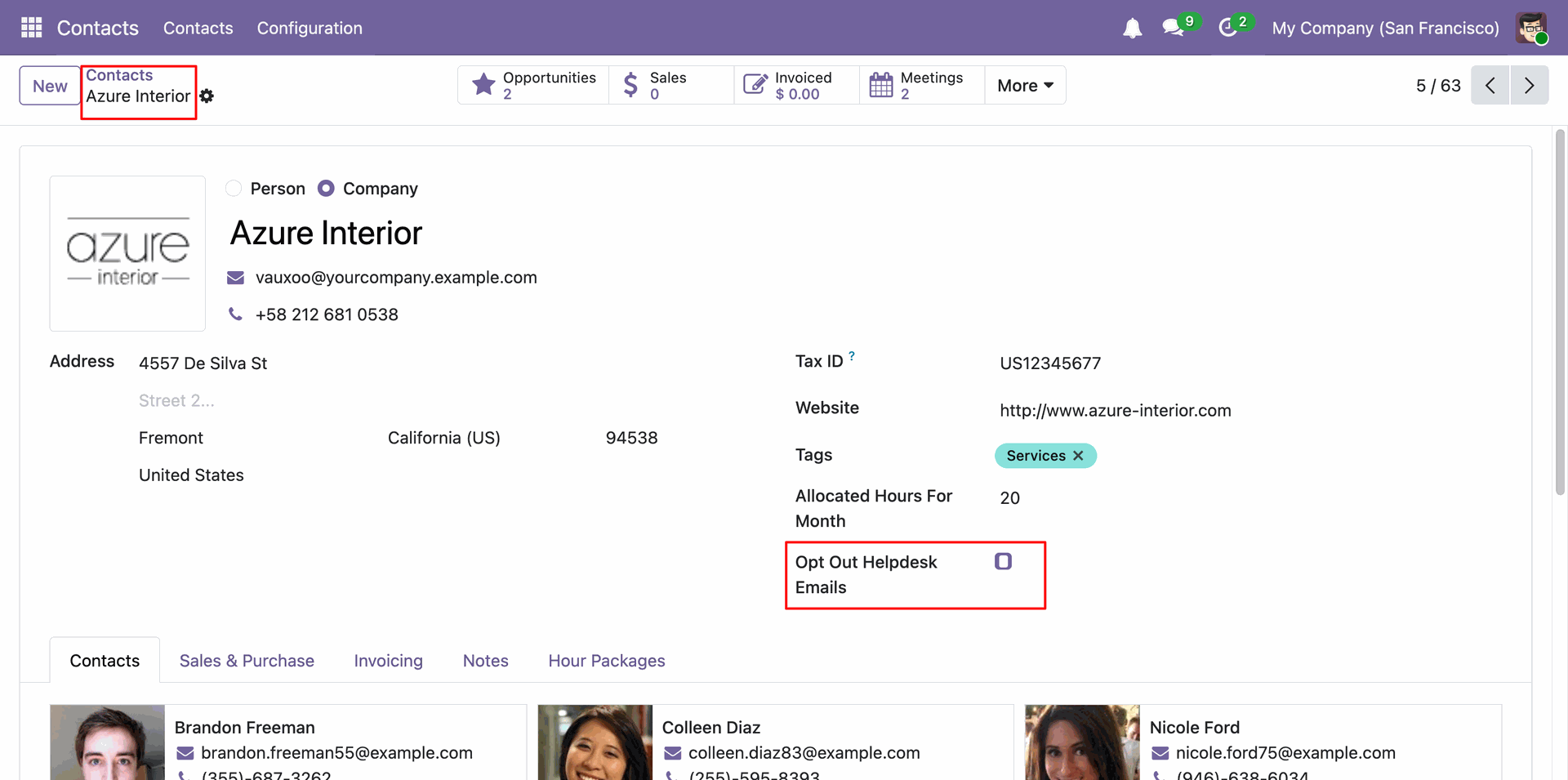This screenshot has height=780, width=1568.
Task: Click the gear icon beside Azure Interior
Action: 207,96
